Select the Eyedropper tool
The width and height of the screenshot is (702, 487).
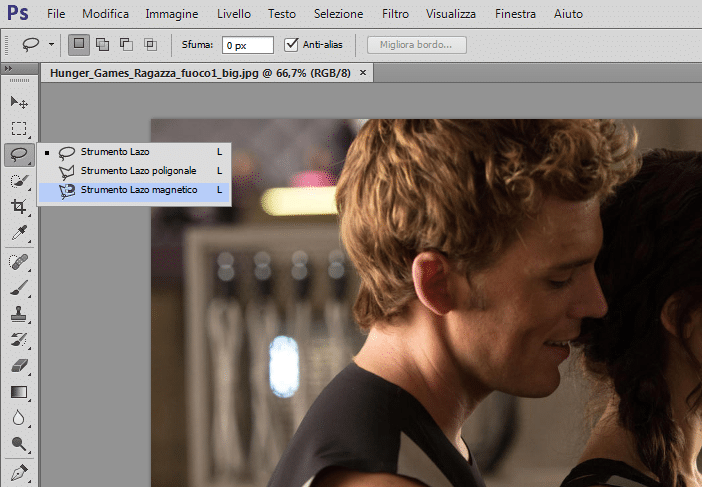point(19,233)
